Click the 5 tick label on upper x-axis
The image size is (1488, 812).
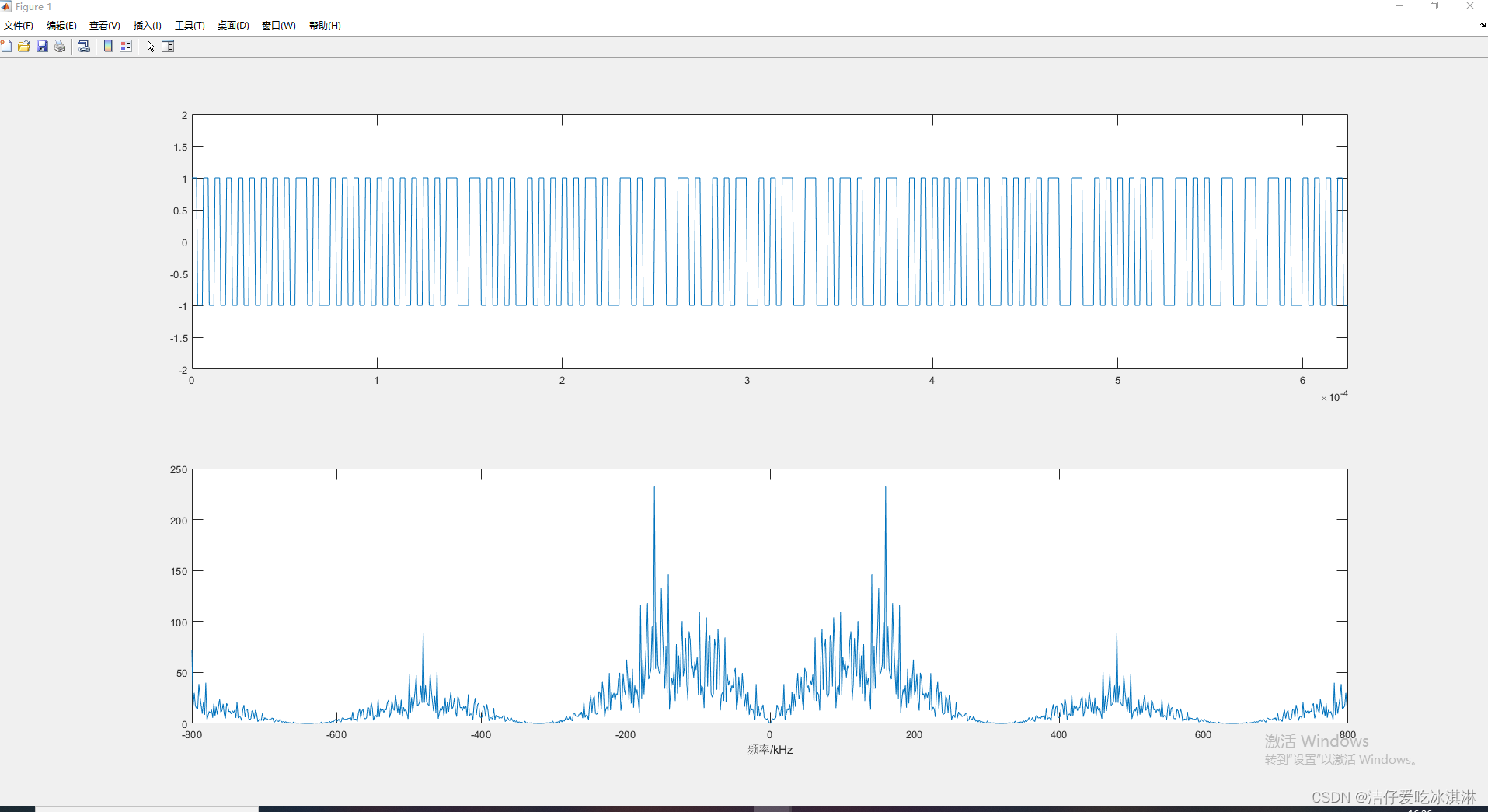[x=1117, y=381]
